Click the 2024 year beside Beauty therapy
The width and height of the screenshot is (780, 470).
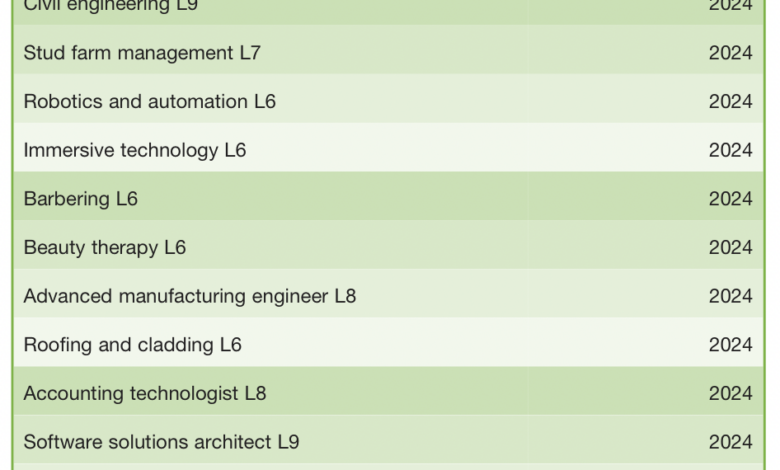(730, 247)
